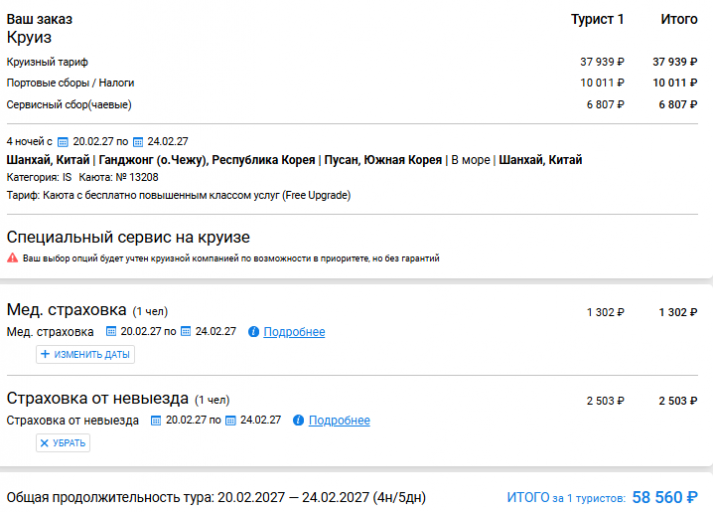Click the cabin number № 13208 text
The height and width of the screenshot is (512, 713).
(137, 177)
